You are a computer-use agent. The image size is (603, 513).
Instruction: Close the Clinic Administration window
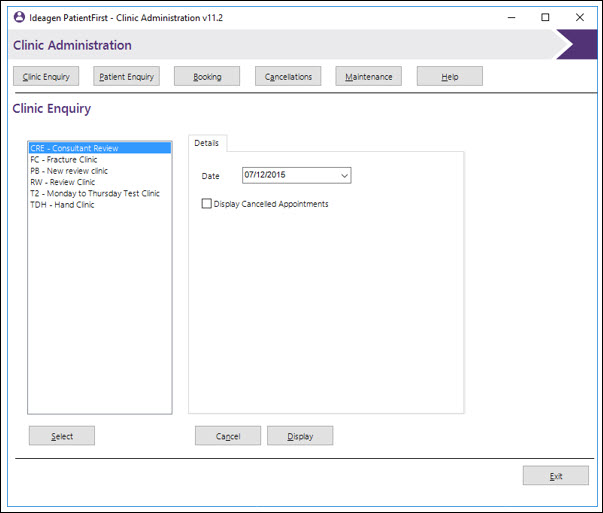(x=580, y=17)
